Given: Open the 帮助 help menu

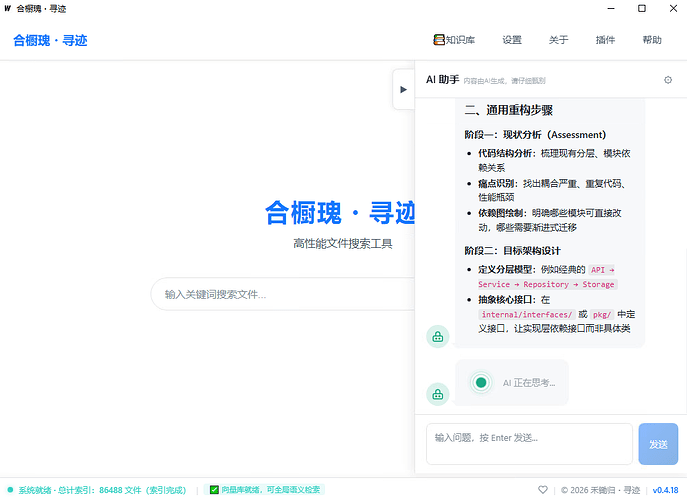Looking at the screenshot, I should tap(652, 40).
